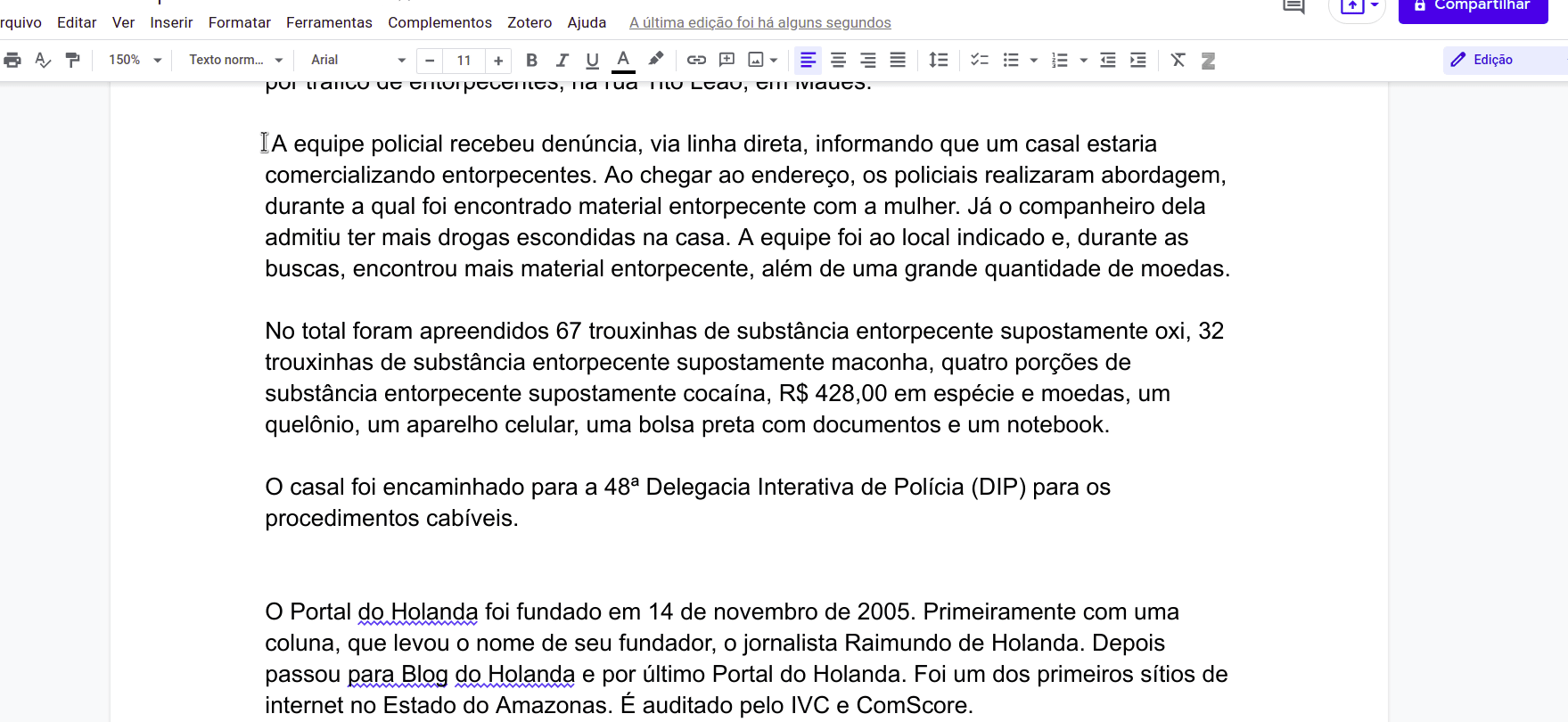This screenshot has width=1568, height=722.
Task: Expand the Insert image dropdown arrow
Action: click(774, 61)
